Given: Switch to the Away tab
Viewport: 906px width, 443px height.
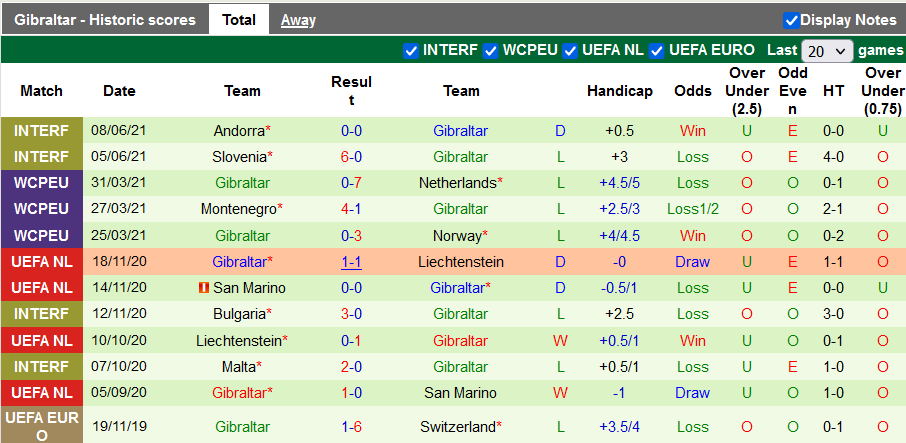Looking at the screenshot, I should (298, 20).
